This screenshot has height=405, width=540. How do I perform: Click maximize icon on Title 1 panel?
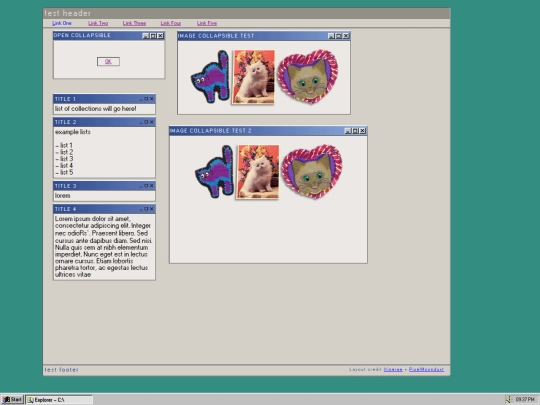(146, 99)
